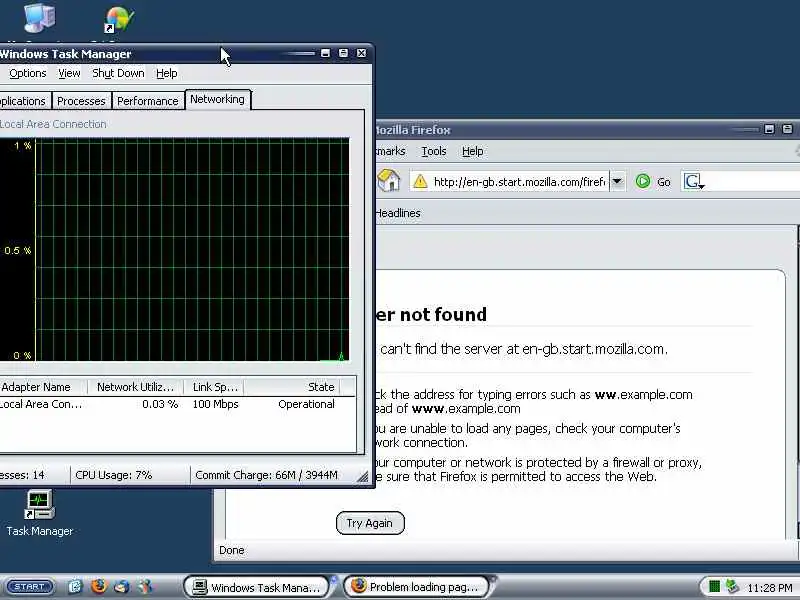Click green CPU usage tray icon
The height and width of the screenshot is (600, 800).
pos(715,587)
